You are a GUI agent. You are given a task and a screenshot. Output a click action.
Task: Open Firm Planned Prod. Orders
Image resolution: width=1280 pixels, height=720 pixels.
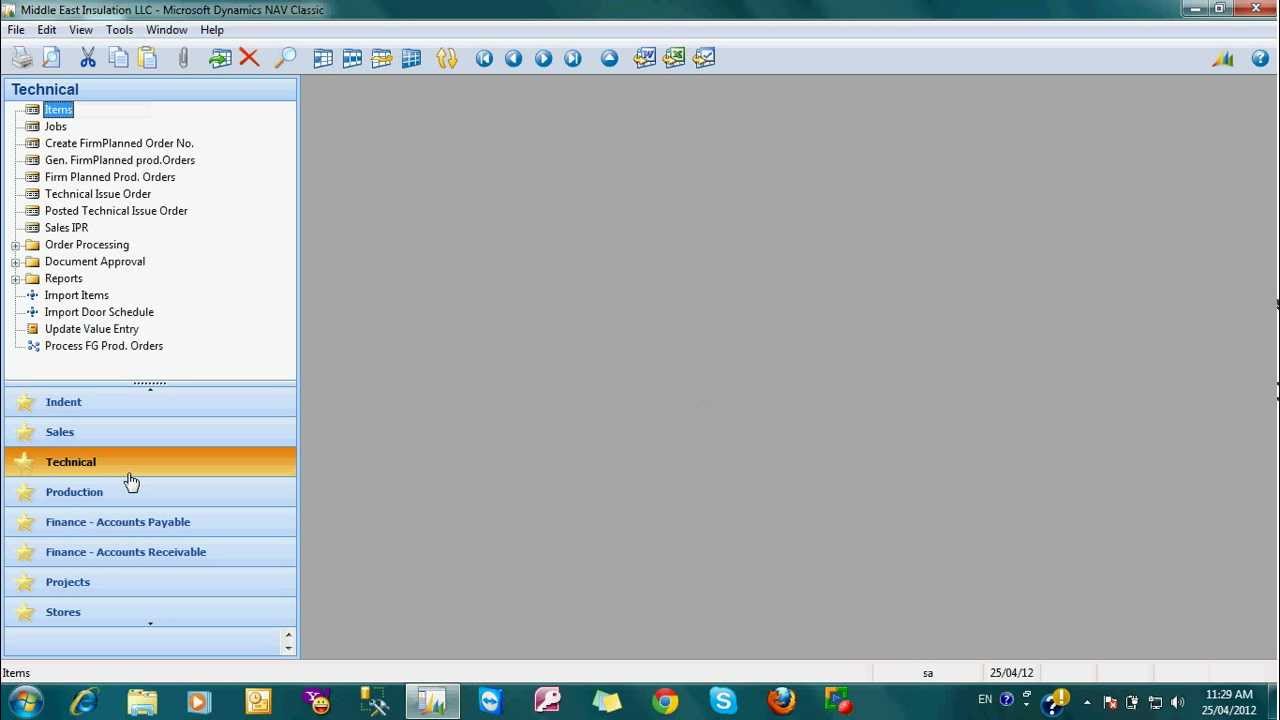(110, 177)
